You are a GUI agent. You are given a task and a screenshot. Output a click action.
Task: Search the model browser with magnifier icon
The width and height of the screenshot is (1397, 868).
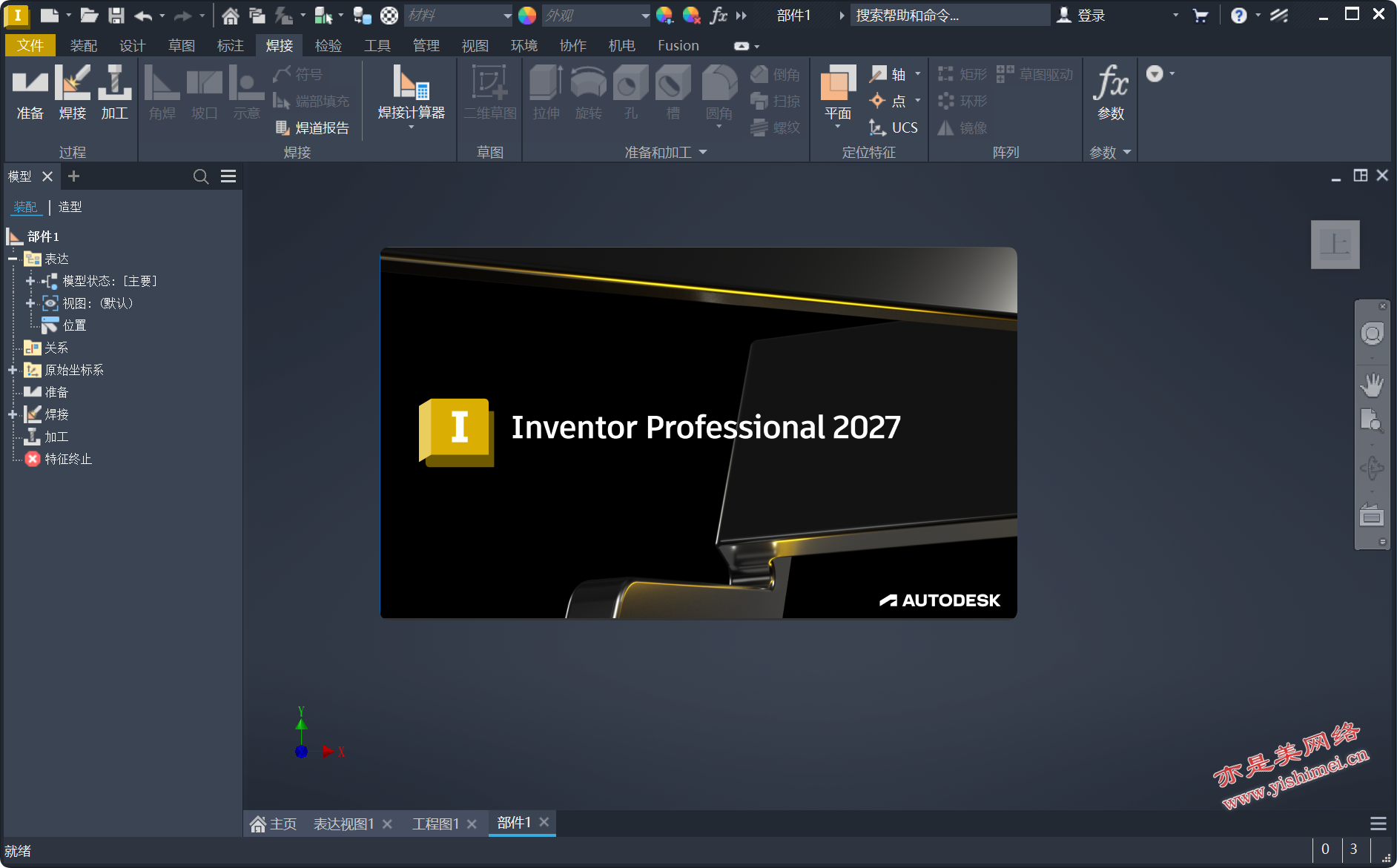click(x=201, y=176)
